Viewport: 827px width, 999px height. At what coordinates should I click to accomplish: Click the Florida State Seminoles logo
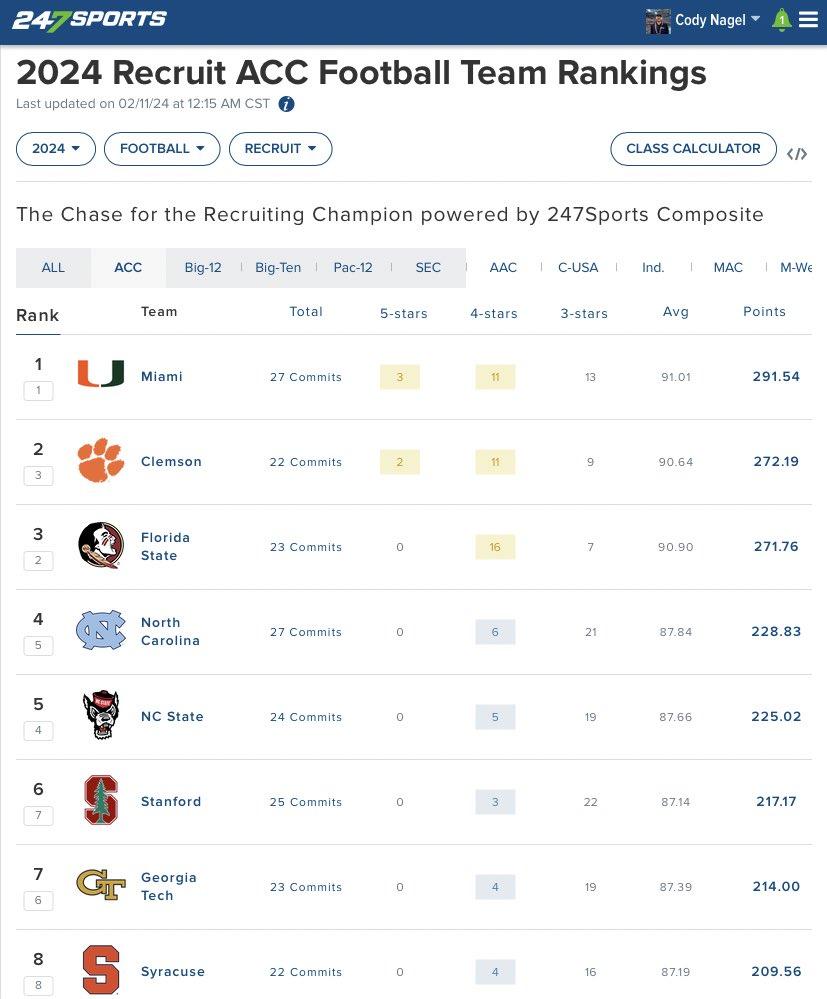coord(101,546)
